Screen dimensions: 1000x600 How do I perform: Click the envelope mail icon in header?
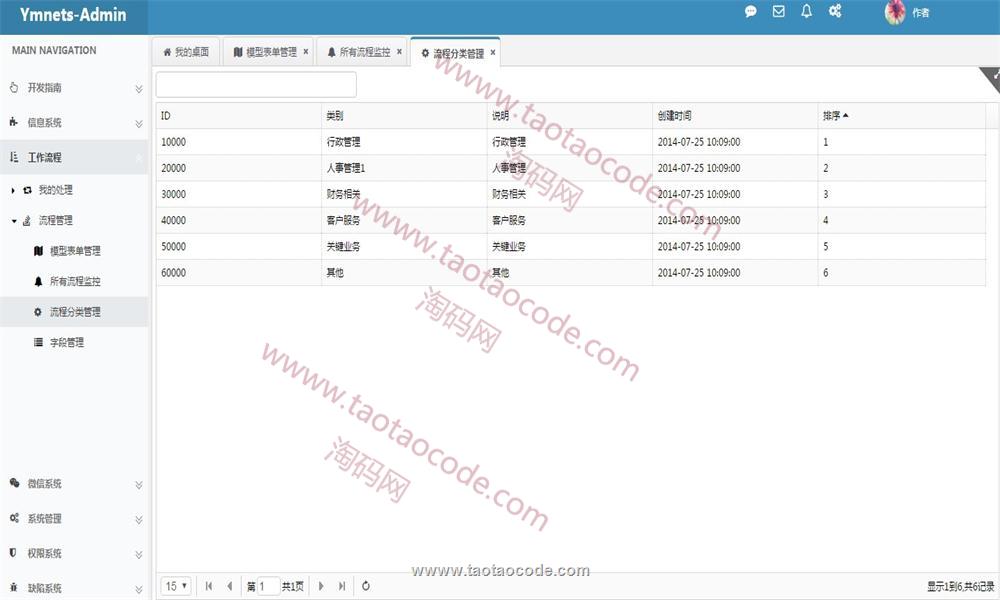[779, 12]
